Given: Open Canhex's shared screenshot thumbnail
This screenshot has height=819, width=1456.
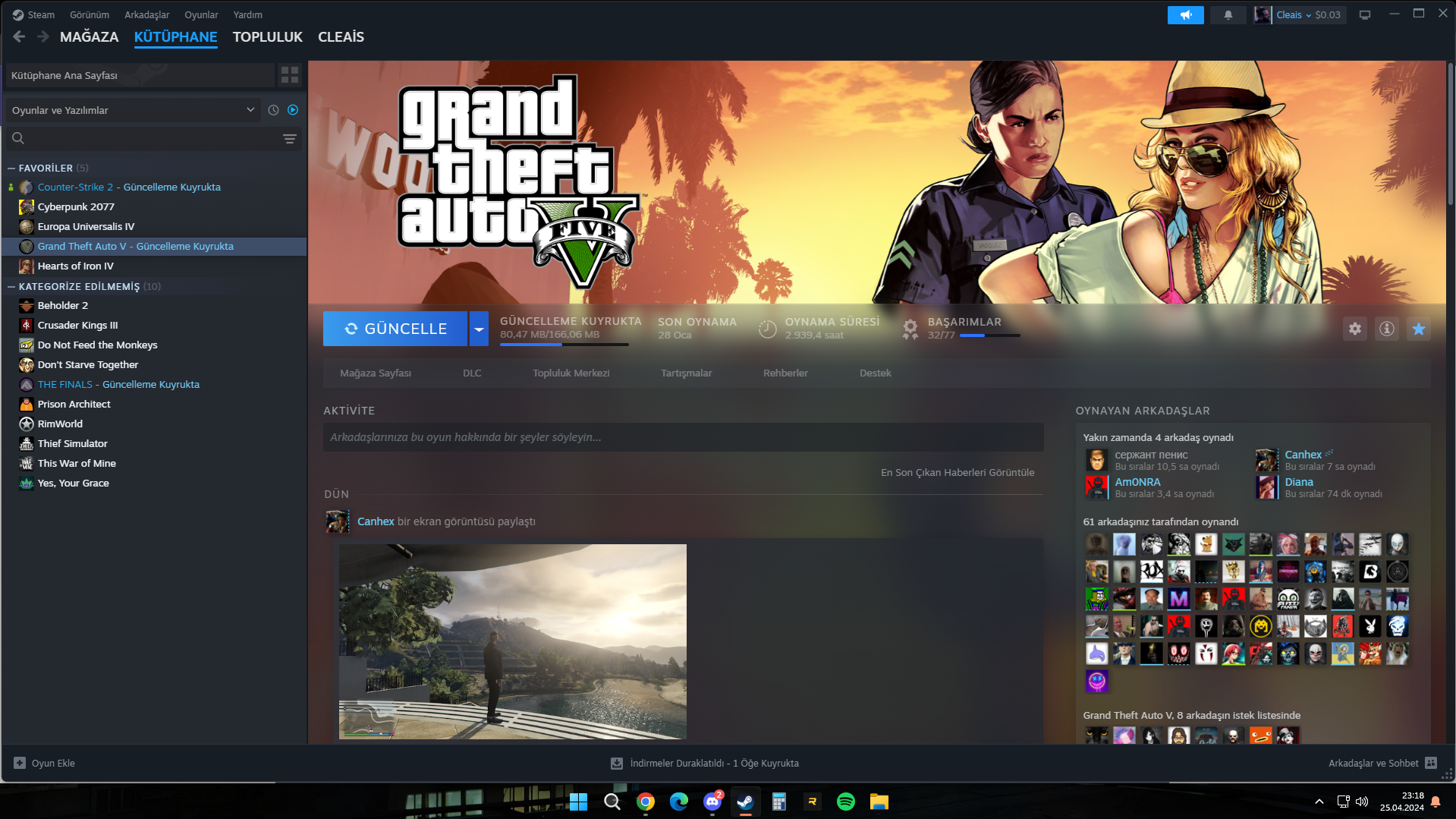Looking at the screenshot, I should coord(513,641).
